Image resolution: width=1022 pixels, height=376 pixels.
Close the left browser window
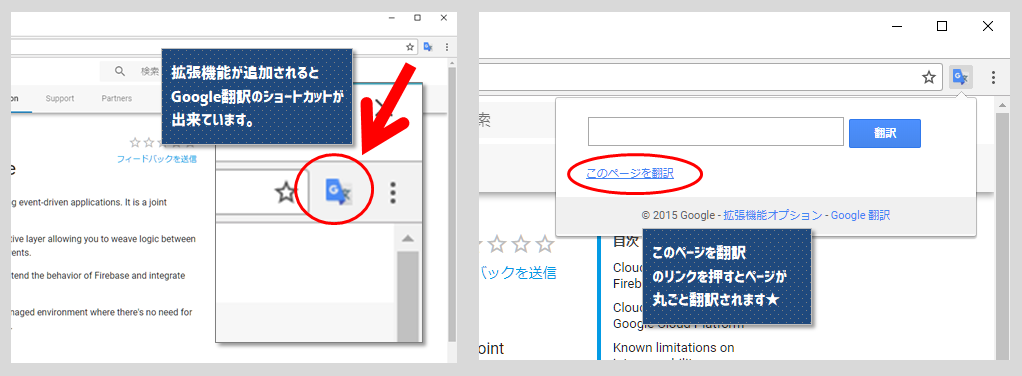[x=444, y=18]
